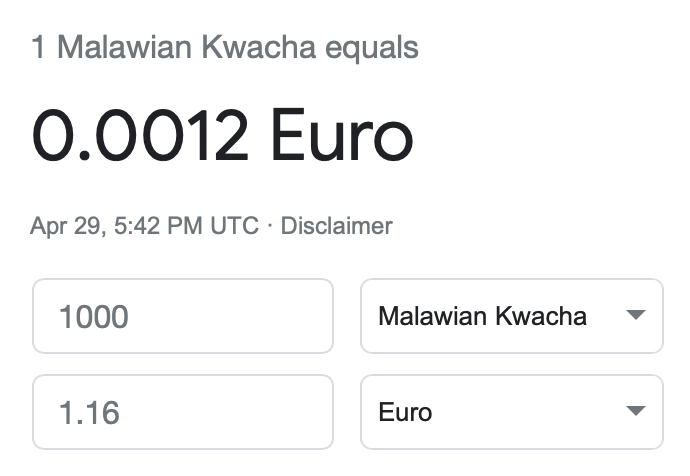Click the 0.0012 Euro result text
Image resolution: width=690 pixels, height=476 pixels.
point(222,136)
